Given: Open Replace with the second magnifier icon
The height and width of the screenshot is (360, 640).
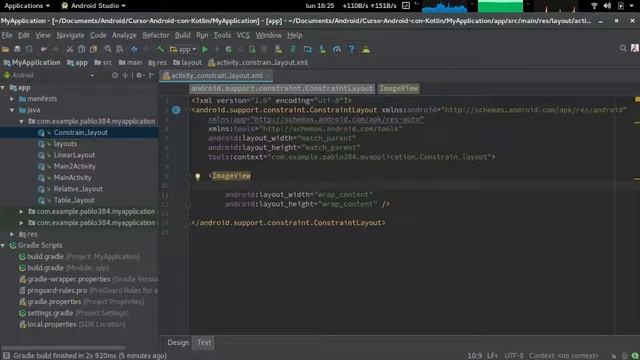Looking at the screenshot, I should click(x=120, y=49).
